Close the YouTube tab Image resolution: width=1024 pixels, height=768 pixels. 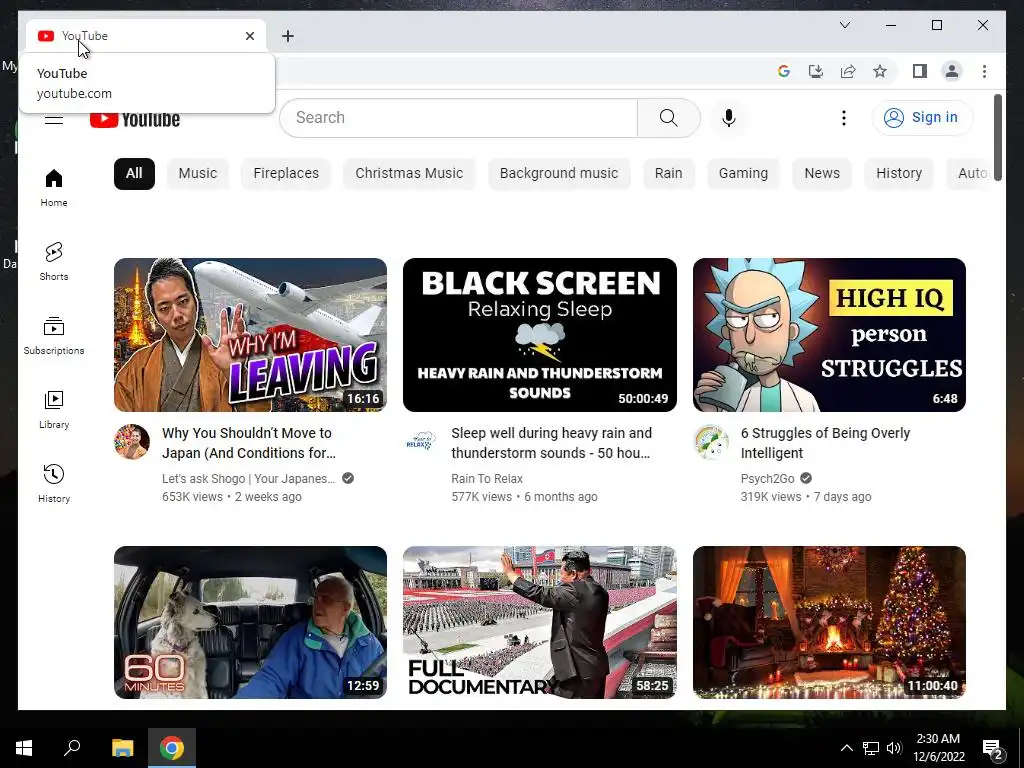point(249,36)
